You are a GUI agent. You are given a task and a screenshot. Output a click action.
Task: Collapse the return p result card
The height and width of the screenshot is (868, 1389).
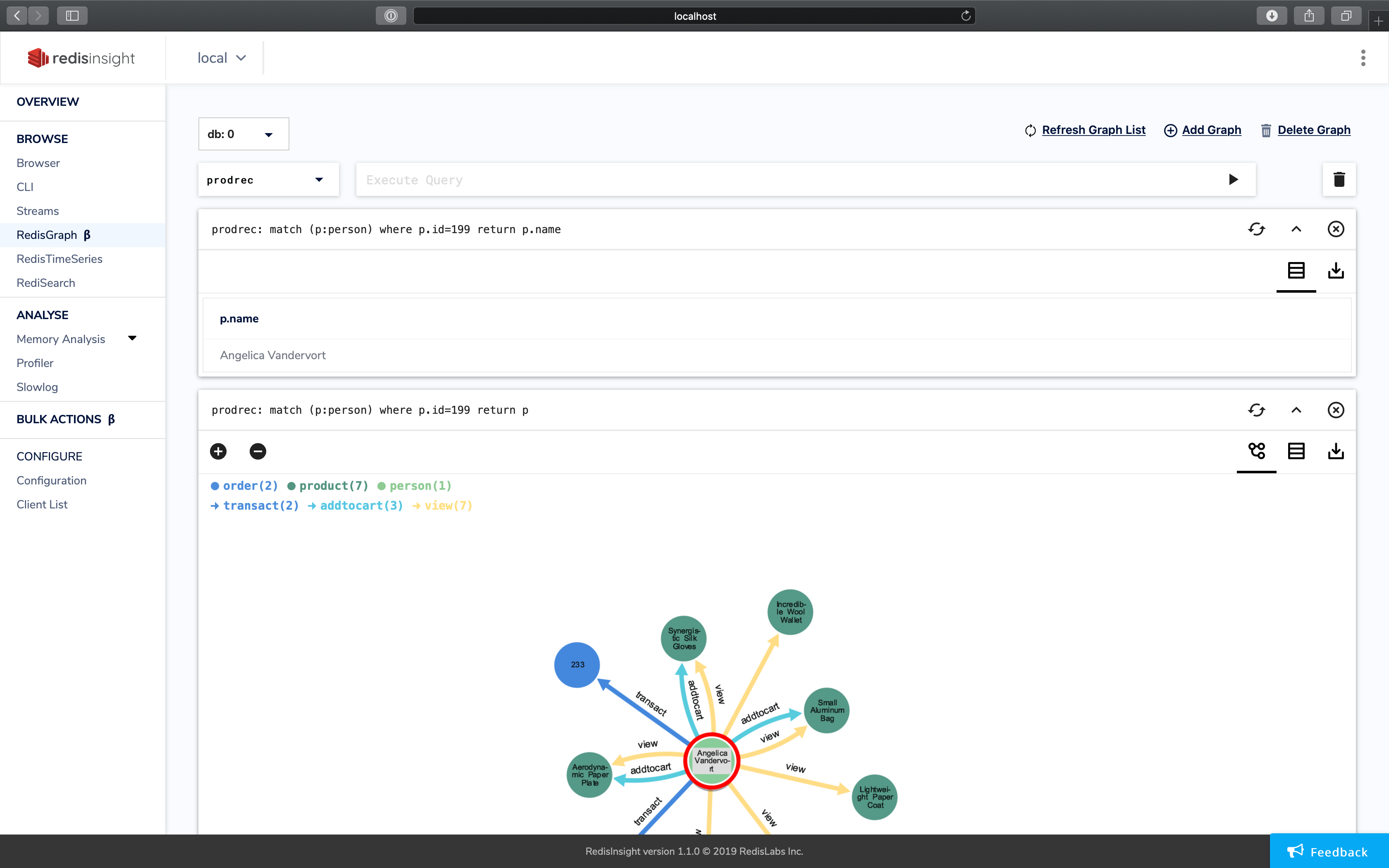(x=1296, y=410)
